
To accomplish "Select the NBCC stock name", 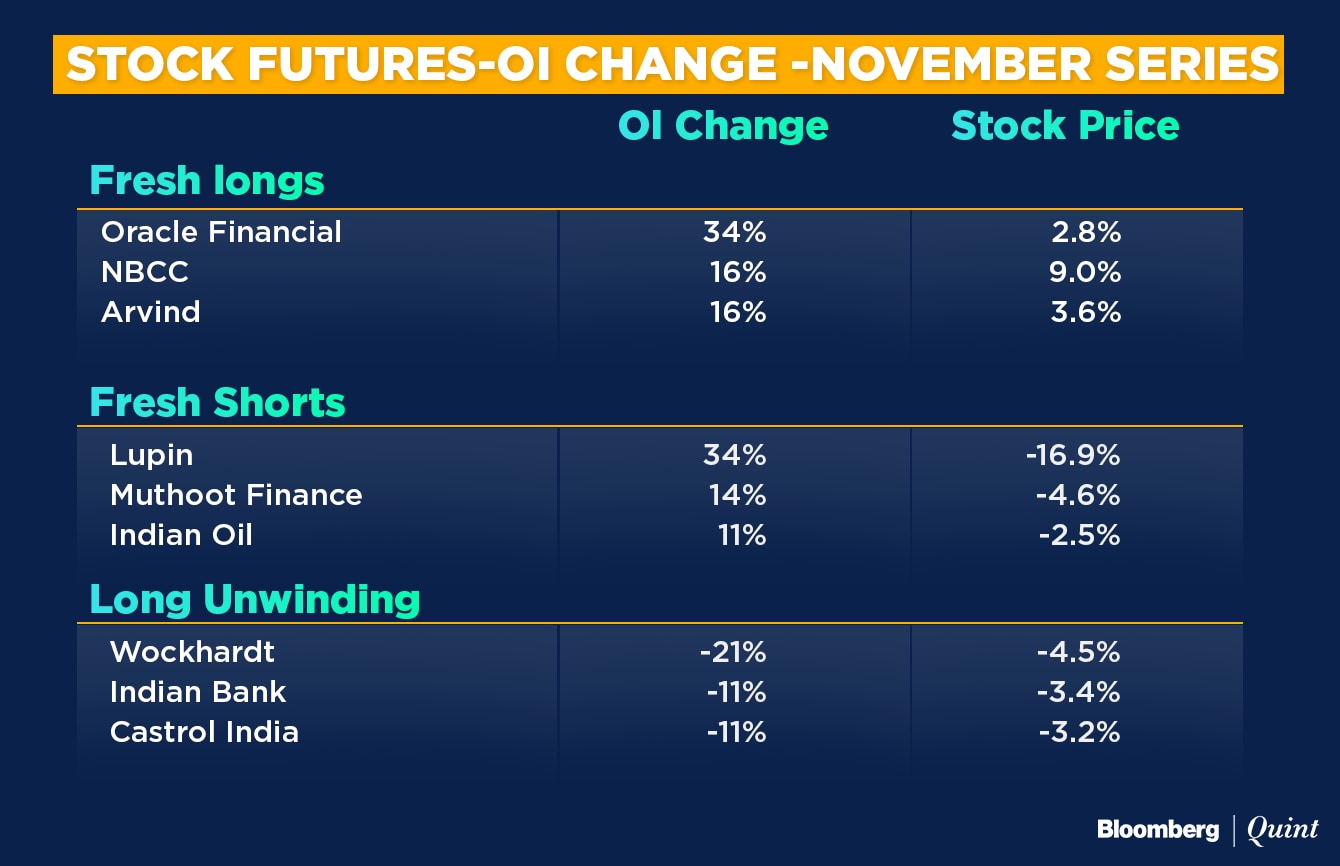I will coord(145,272).
